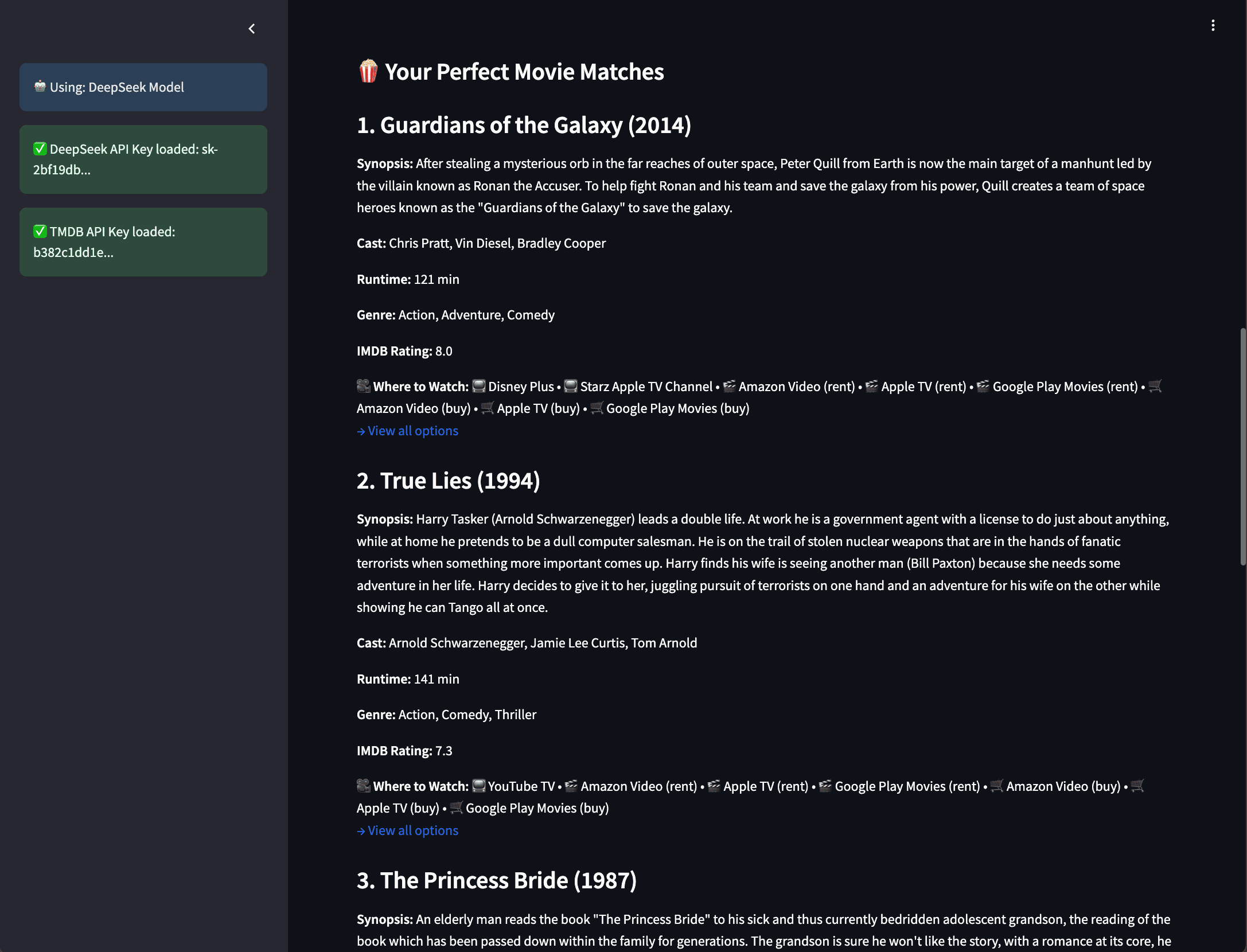Click the vertical page scrollbar thumb

[x=1242, y=447]
